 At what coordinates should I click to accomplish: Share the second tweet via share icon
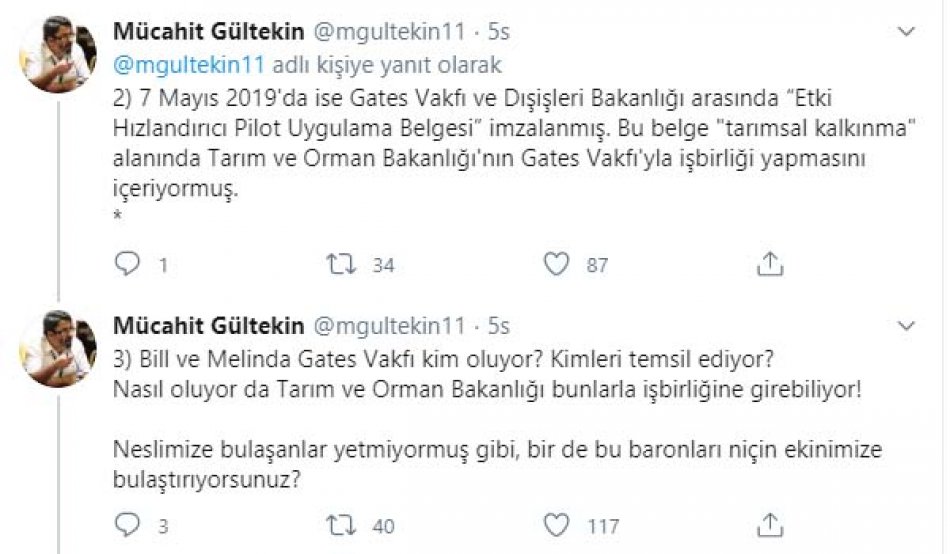click(769, 526)
